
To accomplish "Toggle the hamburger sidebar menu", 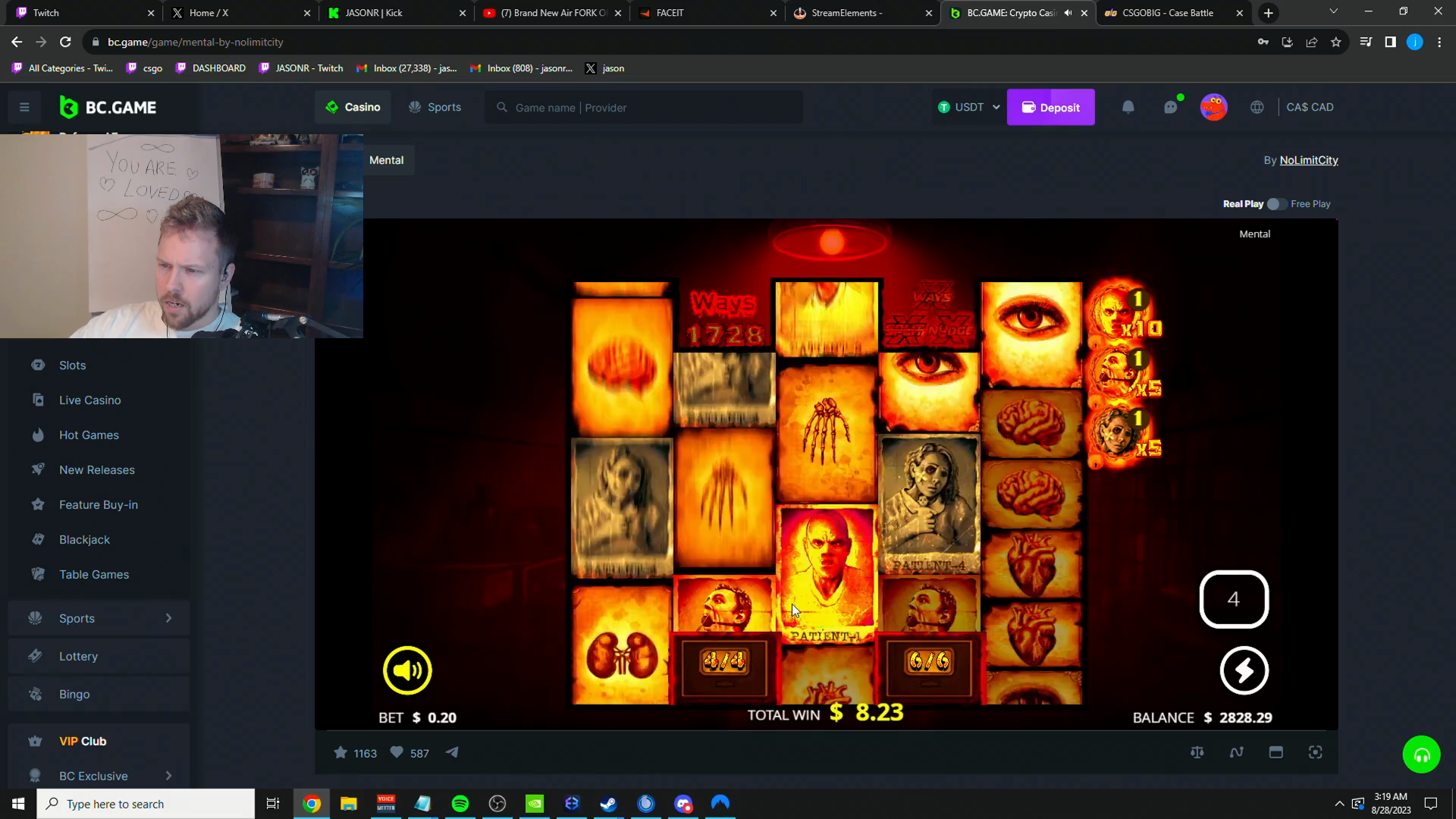I will click(x=24, y=107).
